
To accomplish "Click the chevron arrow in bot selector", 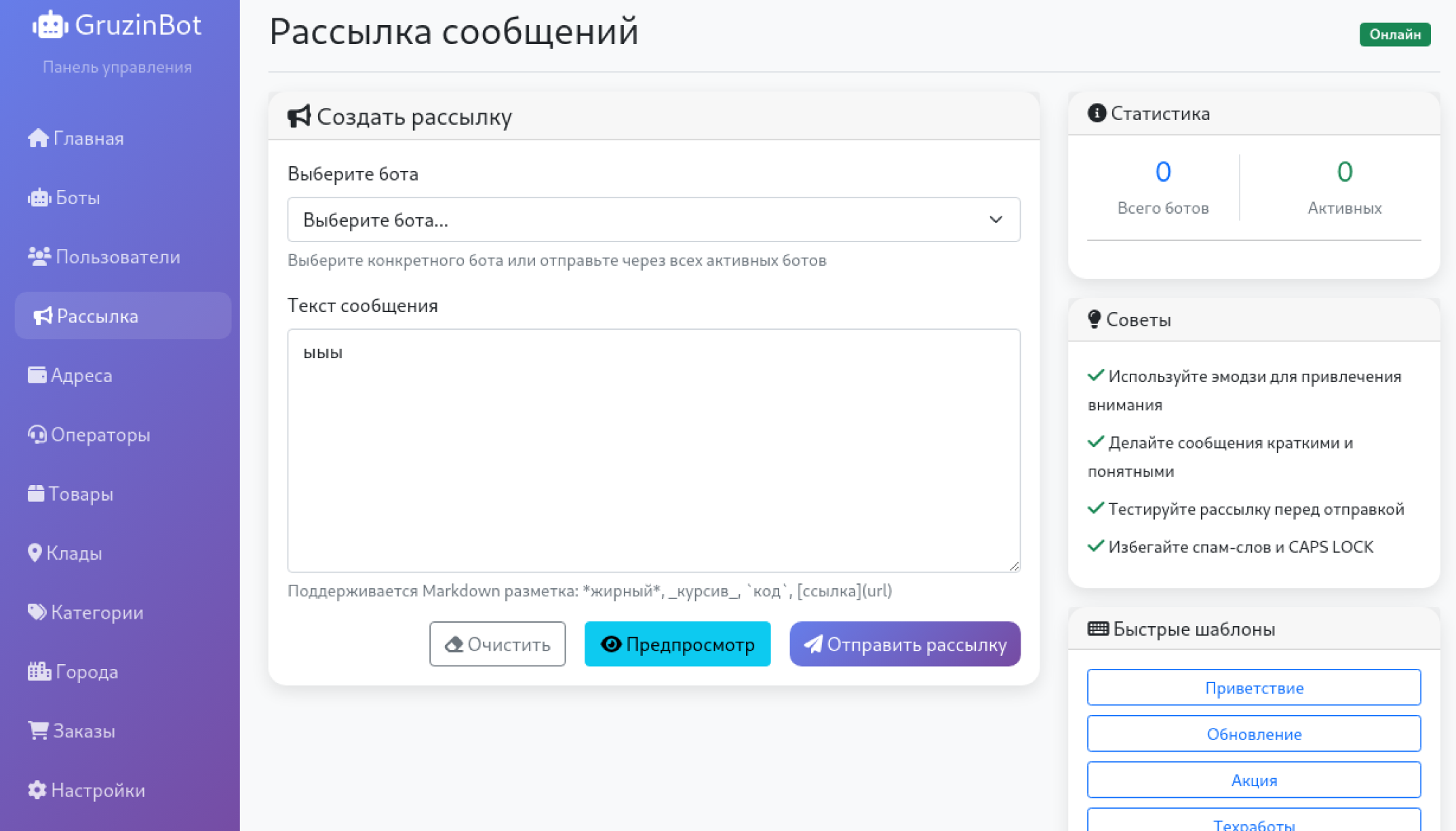I will (995, 220).
